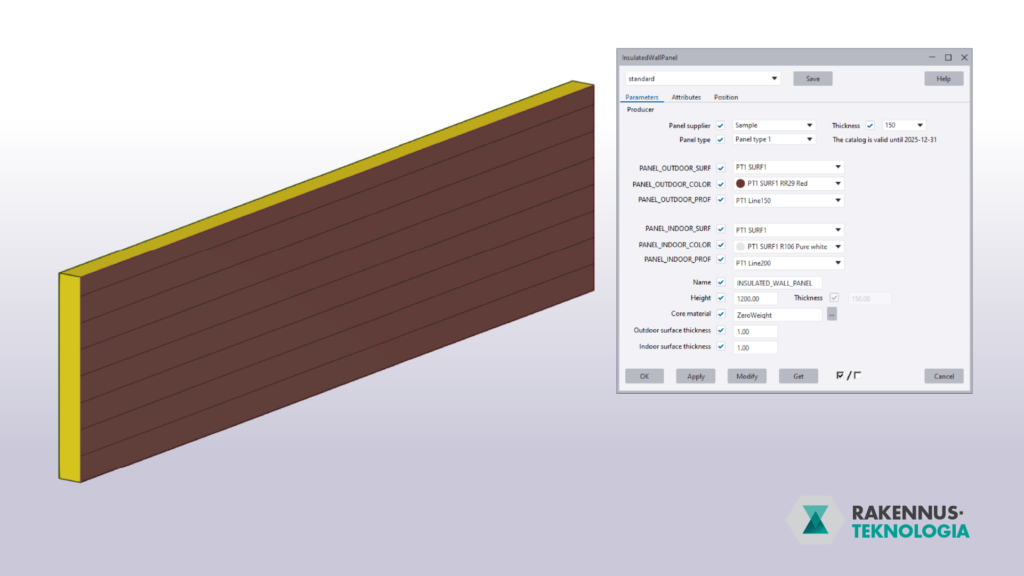Save the current preset settings
The width and height of the screenshot is (1024, 576).
pyautogui.click(x=812, y=78)
